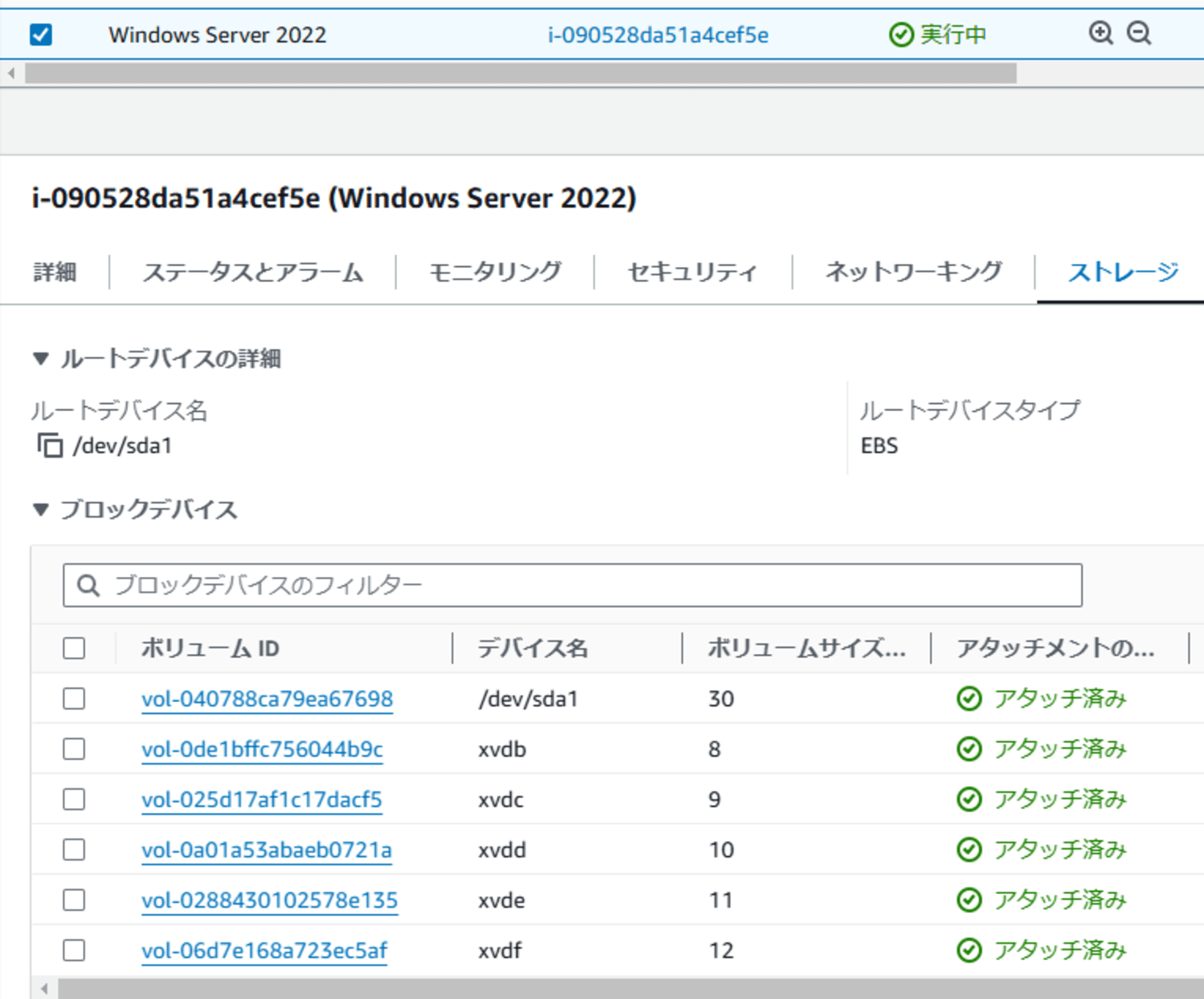Click the EBS root device type value
This screenshot has height=999, width=1204.
(x=879, y=445)
